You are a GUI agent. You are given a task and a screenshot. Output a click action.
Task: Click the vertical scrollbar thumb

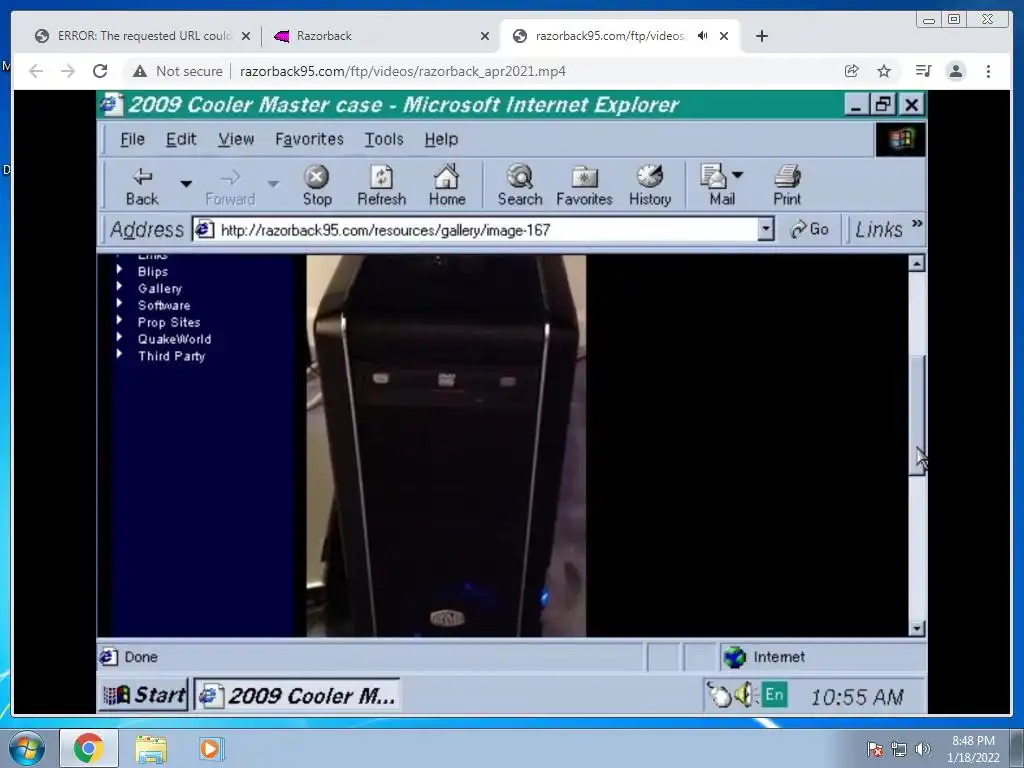click(917, 416)
